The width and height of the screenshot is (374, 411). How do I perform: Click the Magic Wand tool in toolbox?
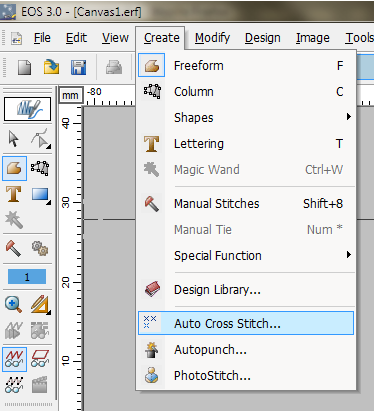coord(14,220)
